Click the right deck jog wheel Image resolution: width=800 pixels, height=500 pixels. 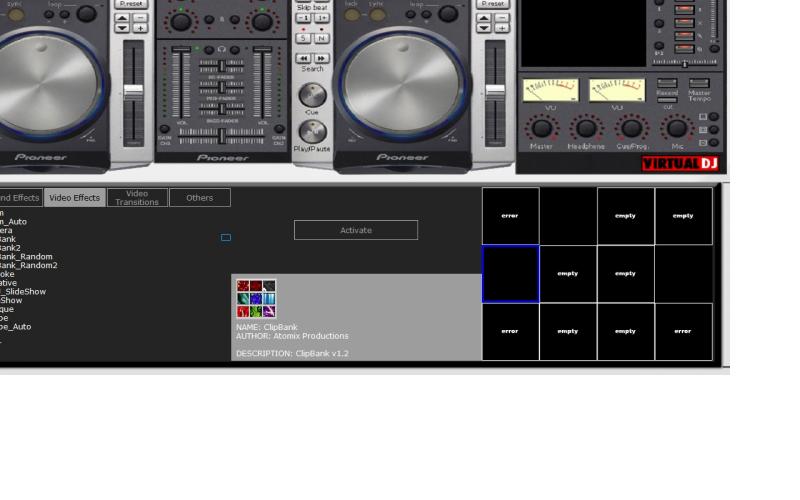pos(402,84)
